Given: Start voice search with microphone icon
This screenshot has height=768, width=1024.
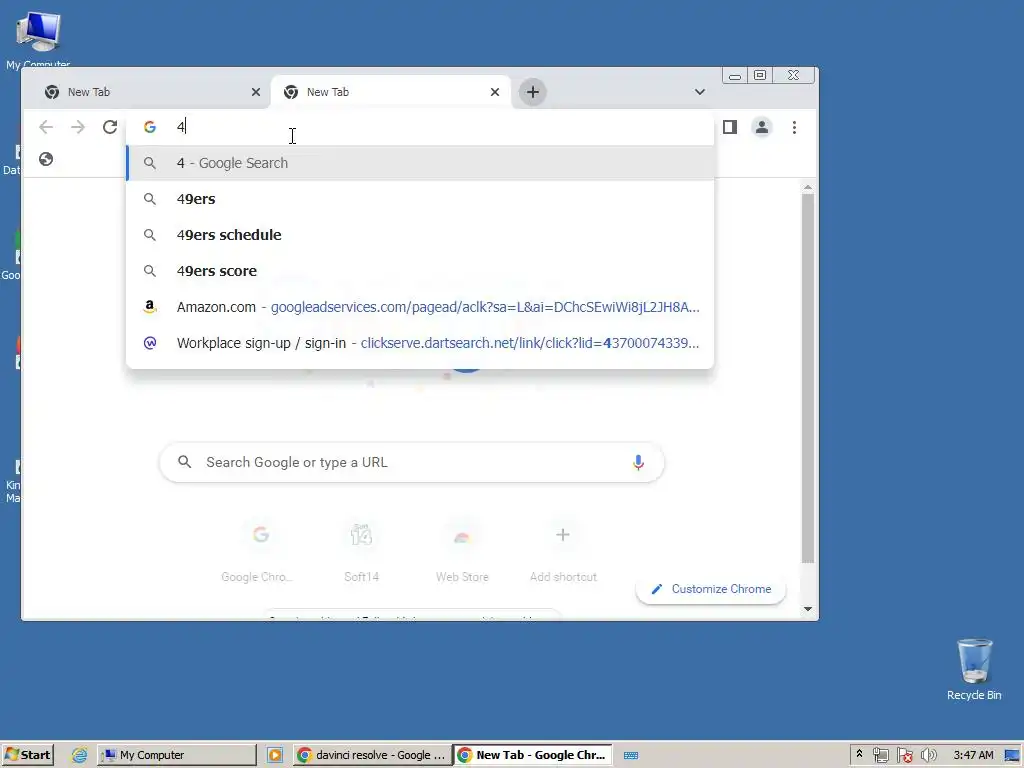Looking at the screenshot, I should 638,462.
